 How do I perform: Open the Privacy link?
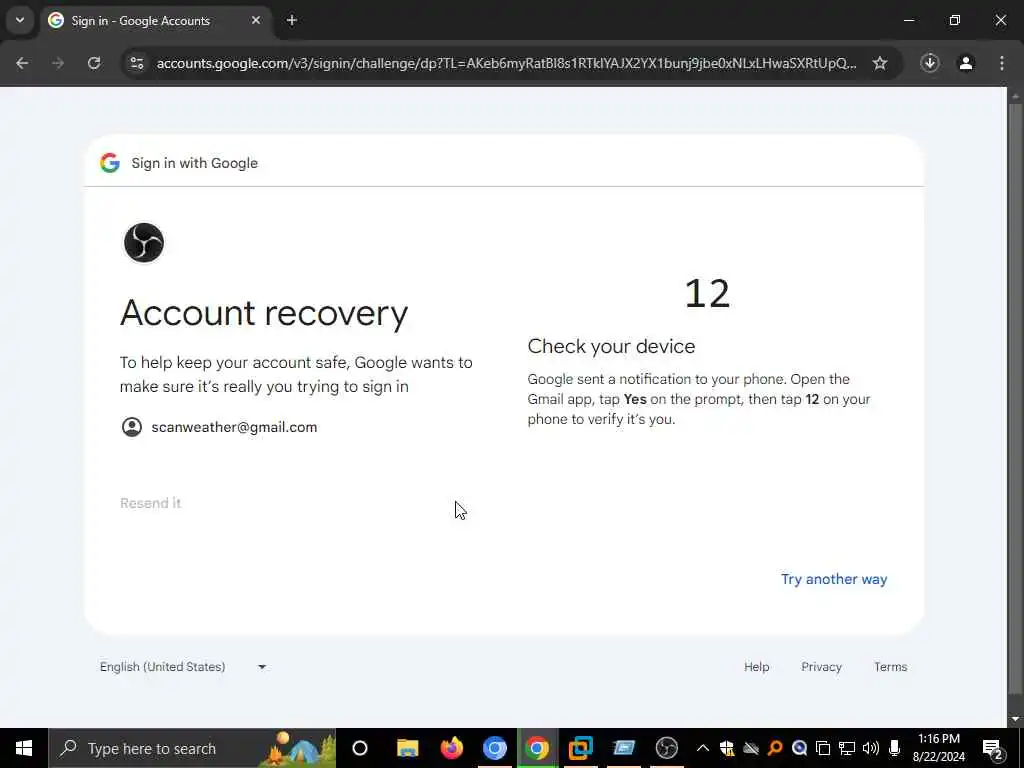[821, 667]
